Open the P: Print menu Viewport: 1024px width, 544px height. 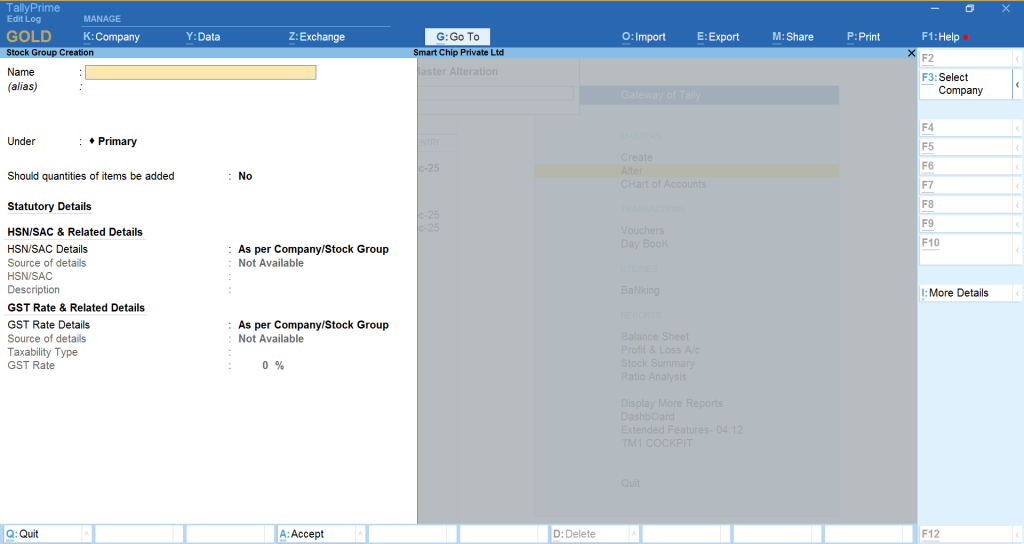(863, 37)
